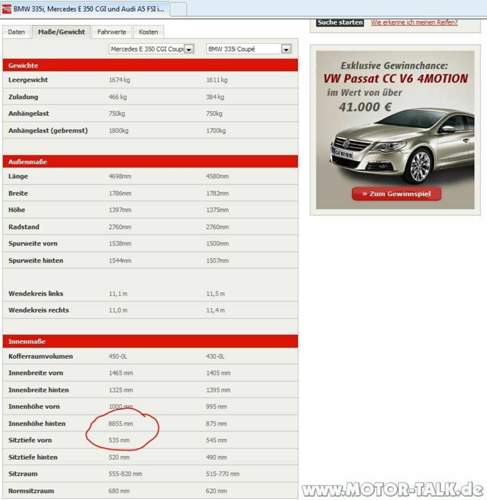Click the Anhängelast (gebremst) row label
The image size is (487, 500).
(x=48, y=131)
